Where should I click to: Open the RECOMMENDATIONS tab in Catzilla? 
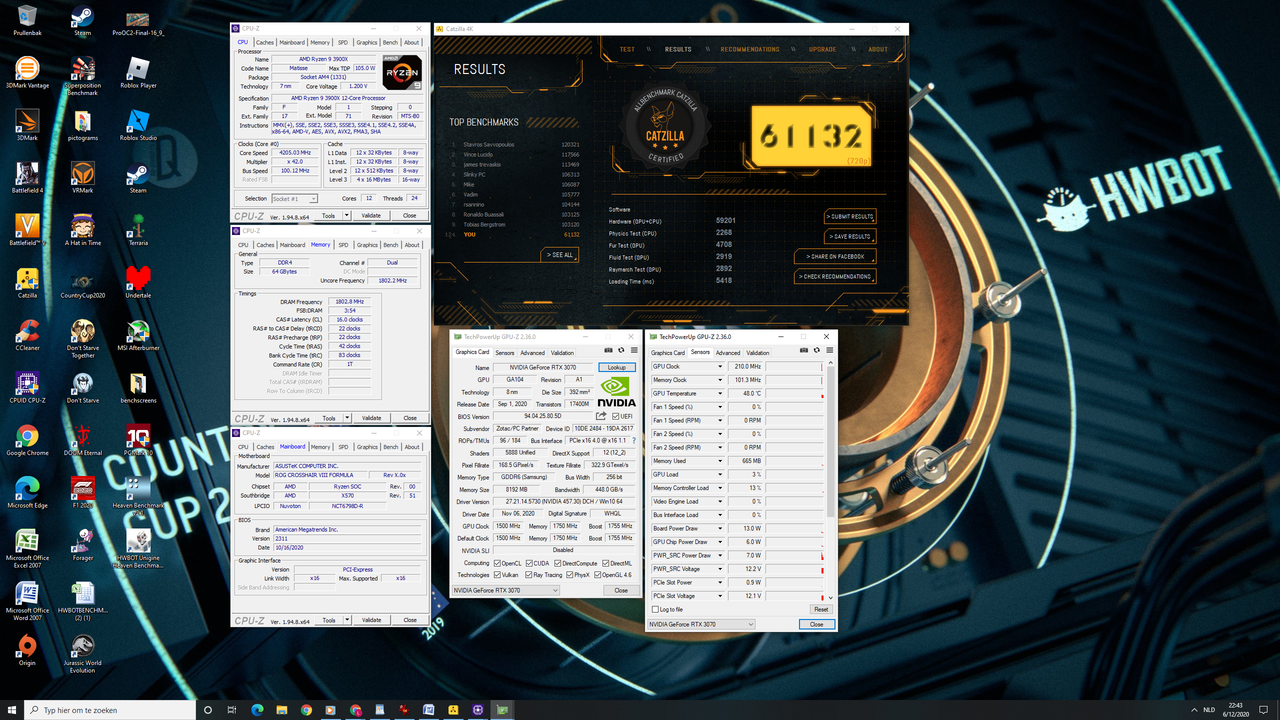coord(750,49)
